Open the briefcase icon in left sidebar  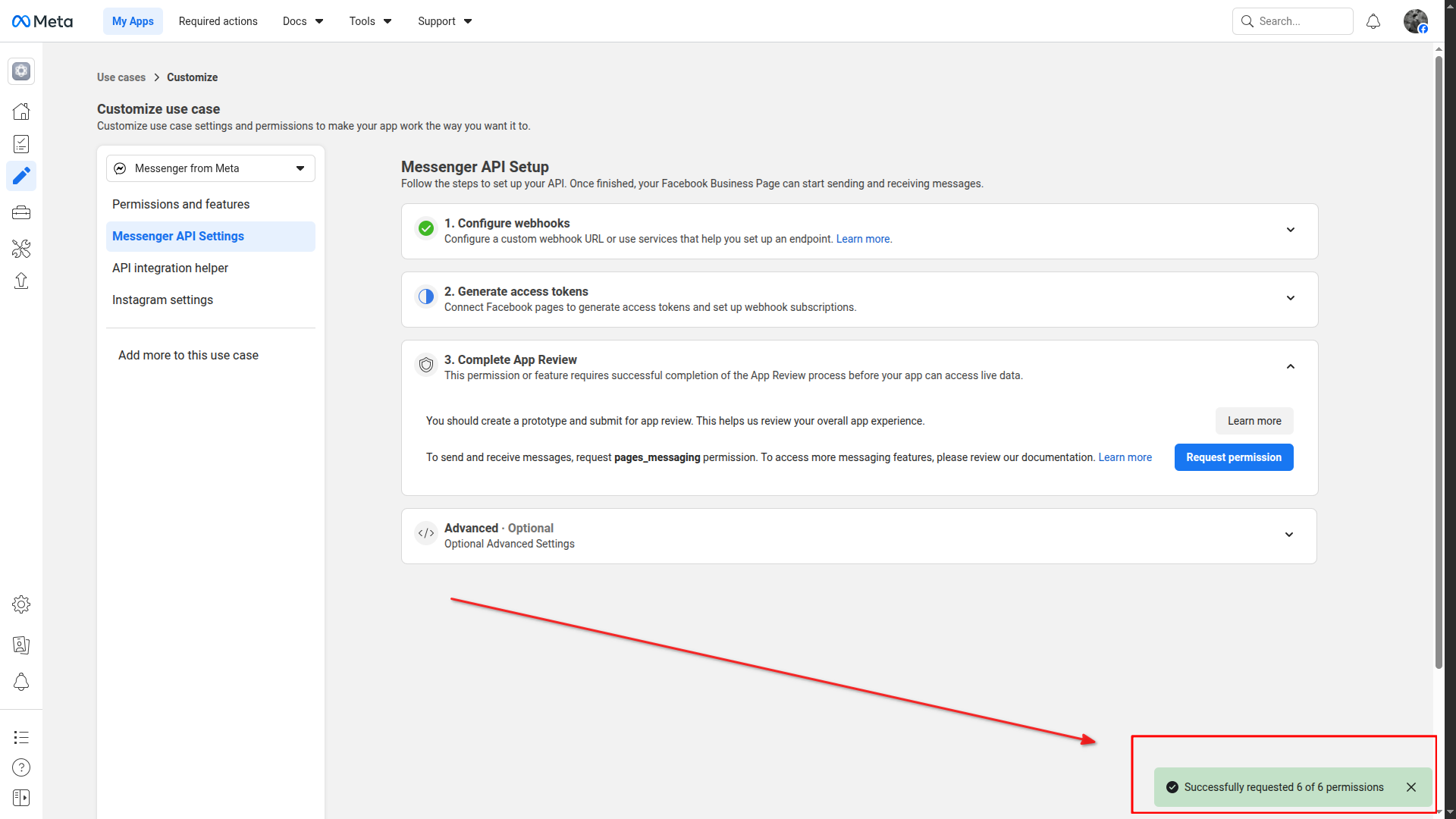click(x=21, y=213)
